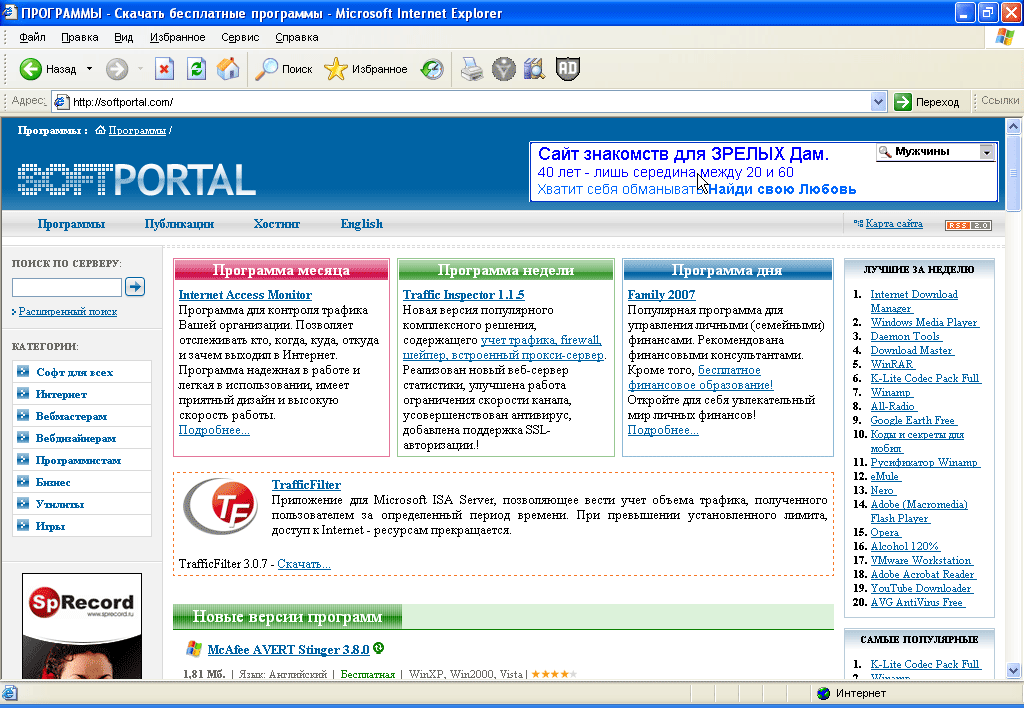This screenshot has height=708, width=1024.
Task: Open the Forward button history dropdown arrow
Action: [140, 69]
